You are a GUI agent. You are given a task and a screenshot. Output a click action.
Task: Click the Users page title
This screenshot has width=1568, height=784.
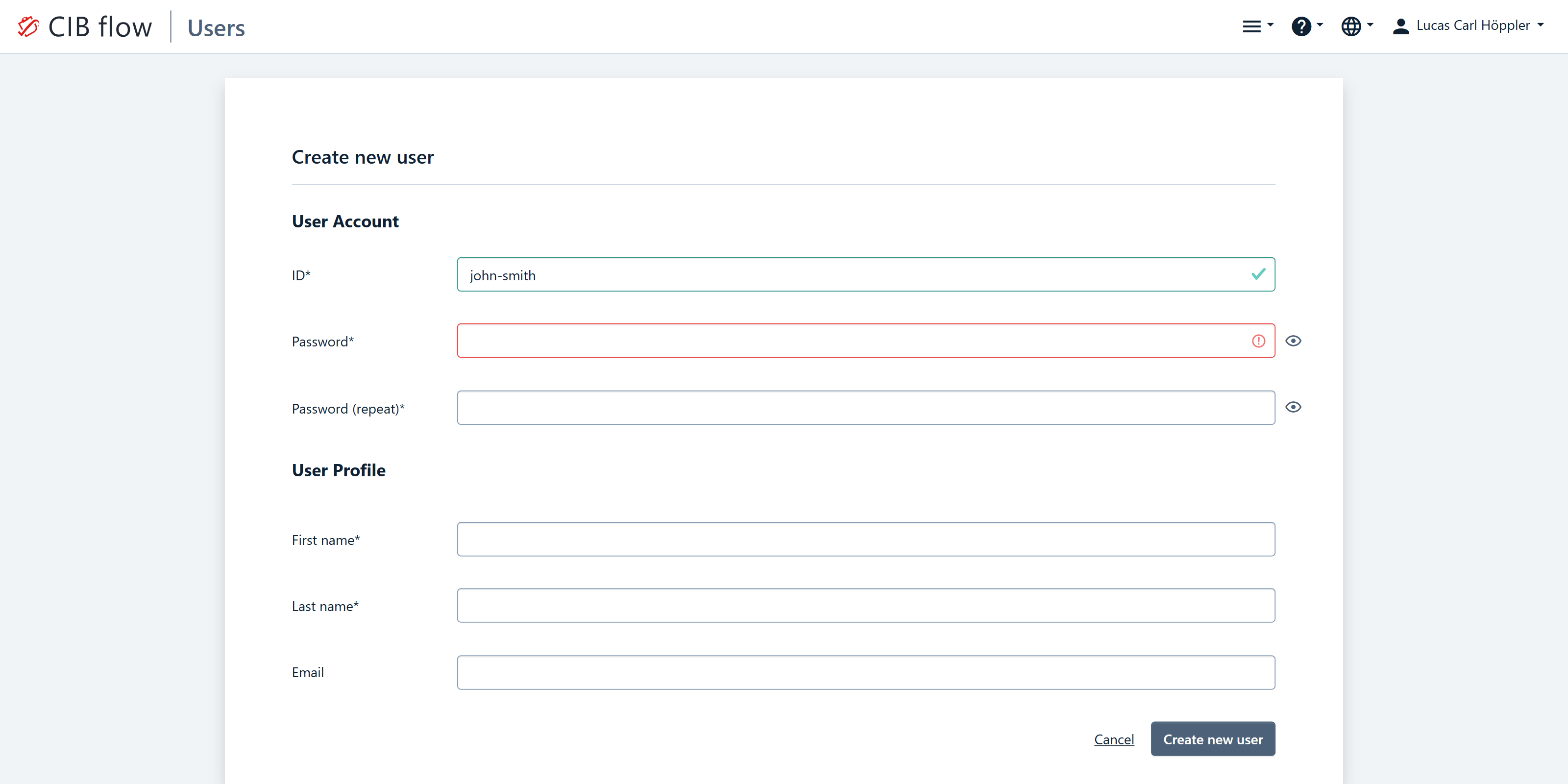[216, 28]
